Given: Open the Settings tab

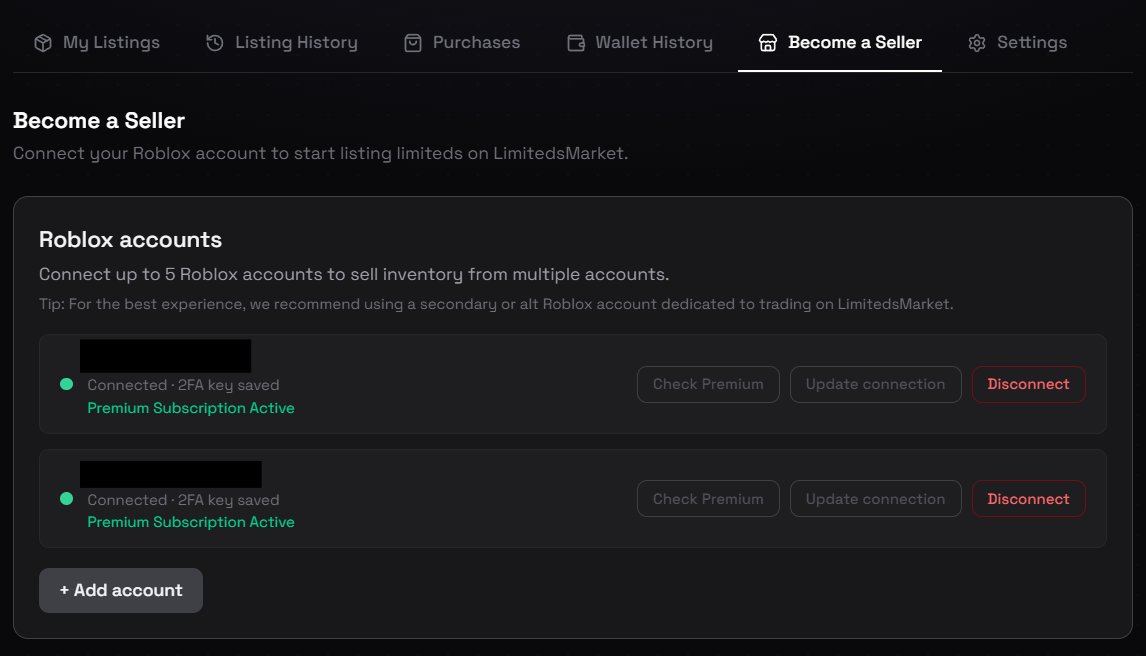Looking at the screenshot, I should pos(1017,42).
